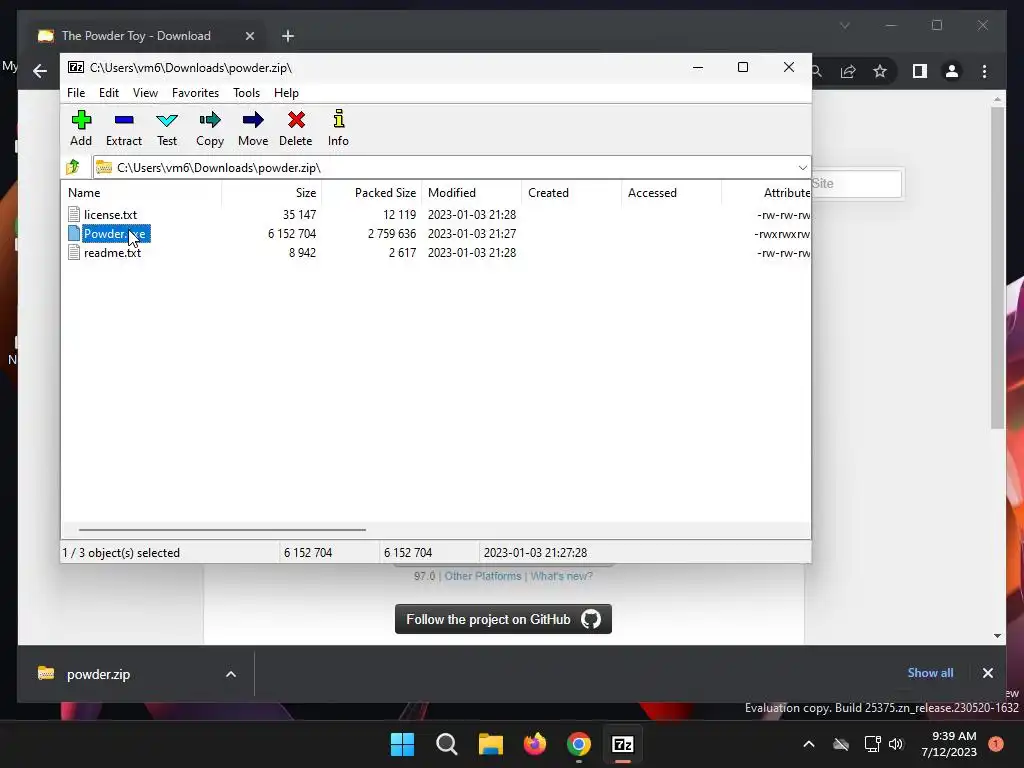1024x768 pixels.
Task: Open the volume tray icon
Action: click(896, 744)
